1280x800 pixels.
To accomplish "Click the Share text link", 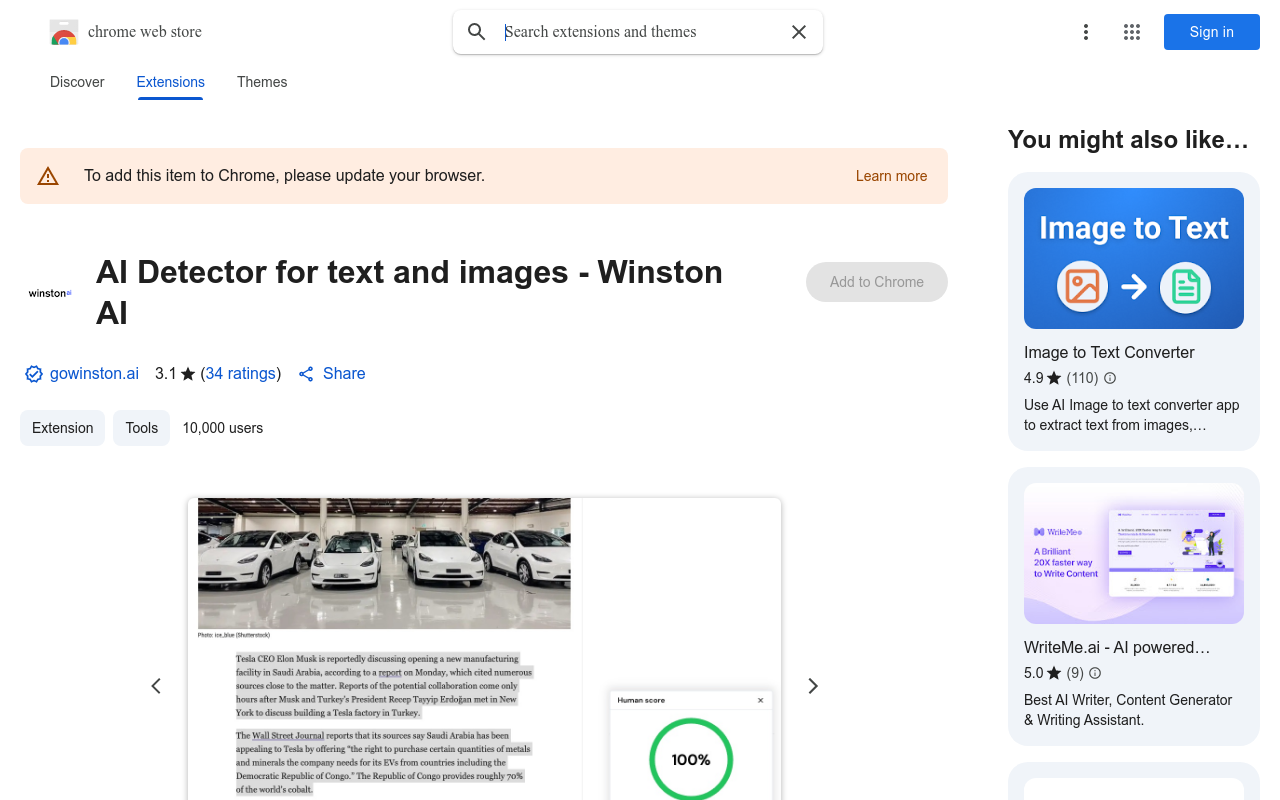I will pos(344,373).
